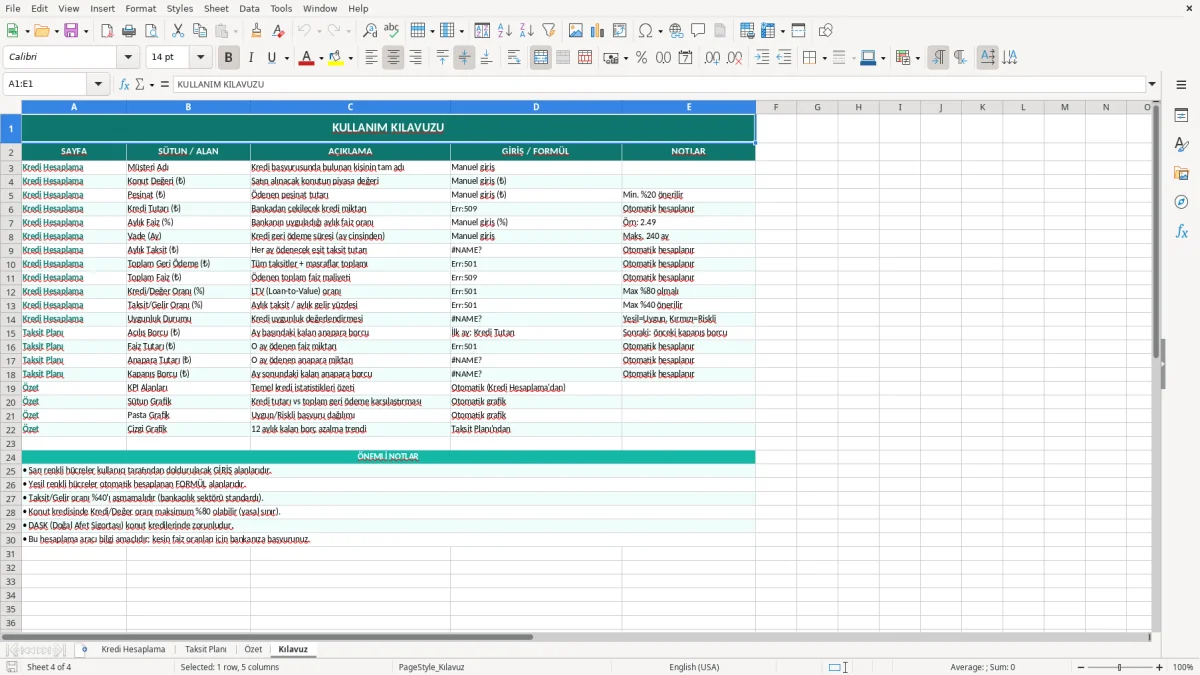Click row 23 header

10,443
